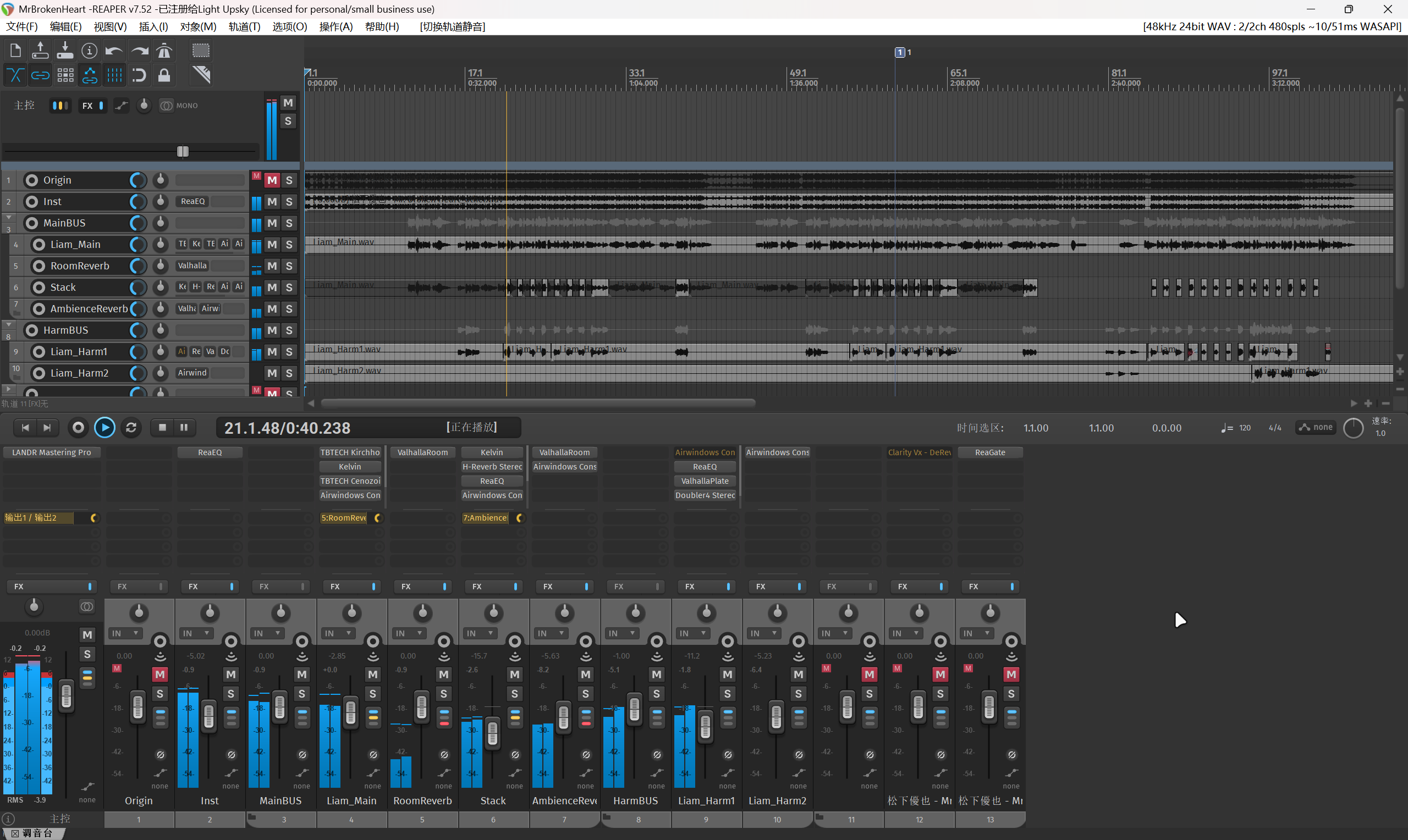Toggle the repeat loop button
The image size is (1408, 840).
(131, 427)
